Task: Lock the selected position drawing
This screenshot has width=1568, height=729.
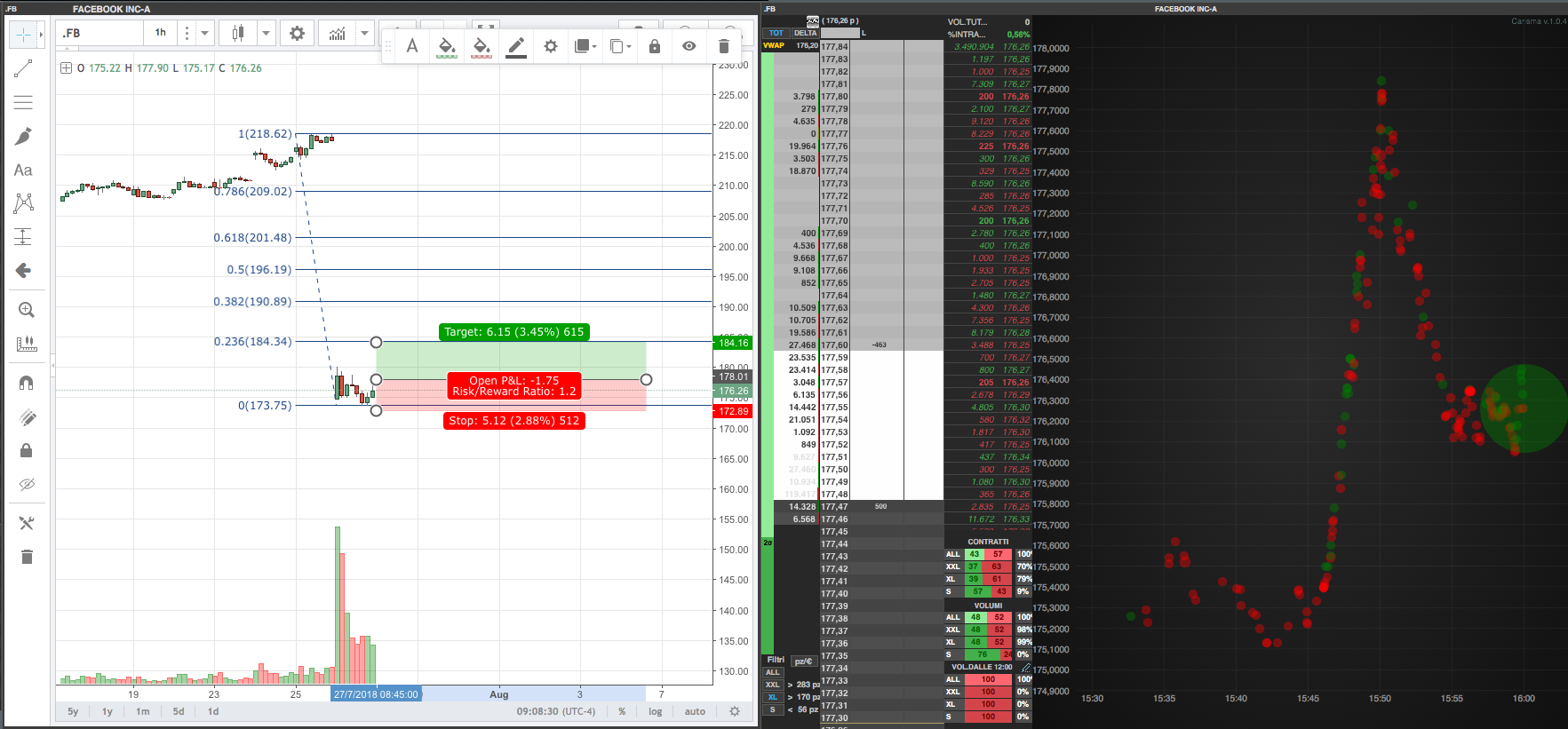Action: (655, 46)
